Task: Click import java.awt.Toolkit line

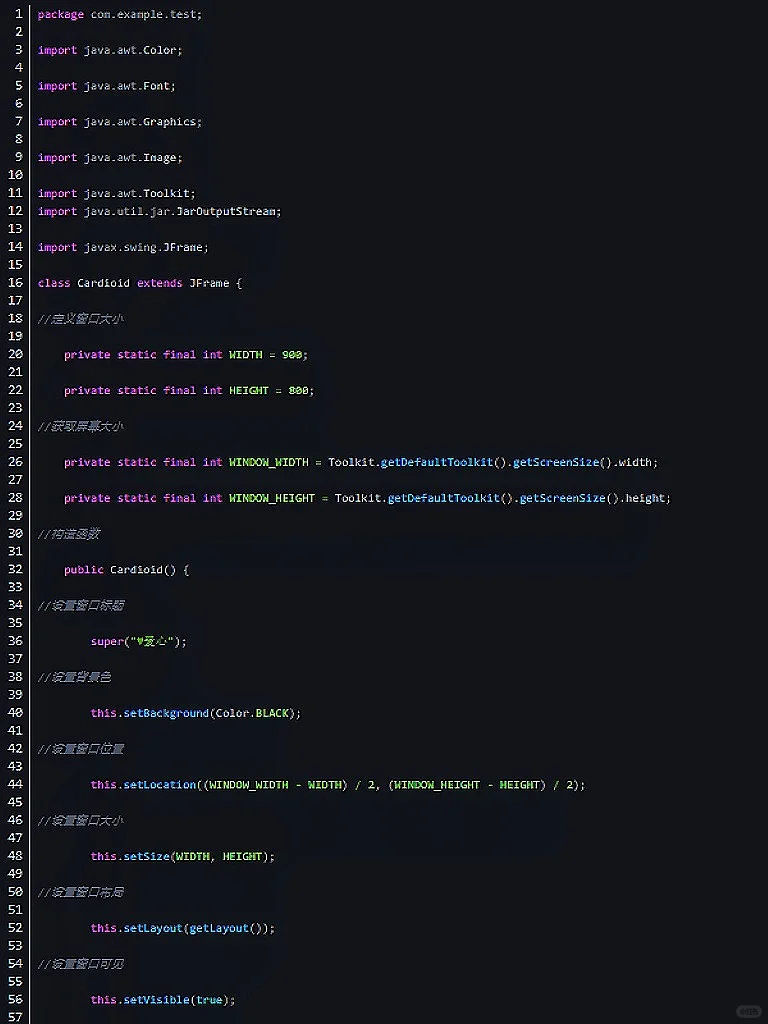Action: [x=117, y=194]
